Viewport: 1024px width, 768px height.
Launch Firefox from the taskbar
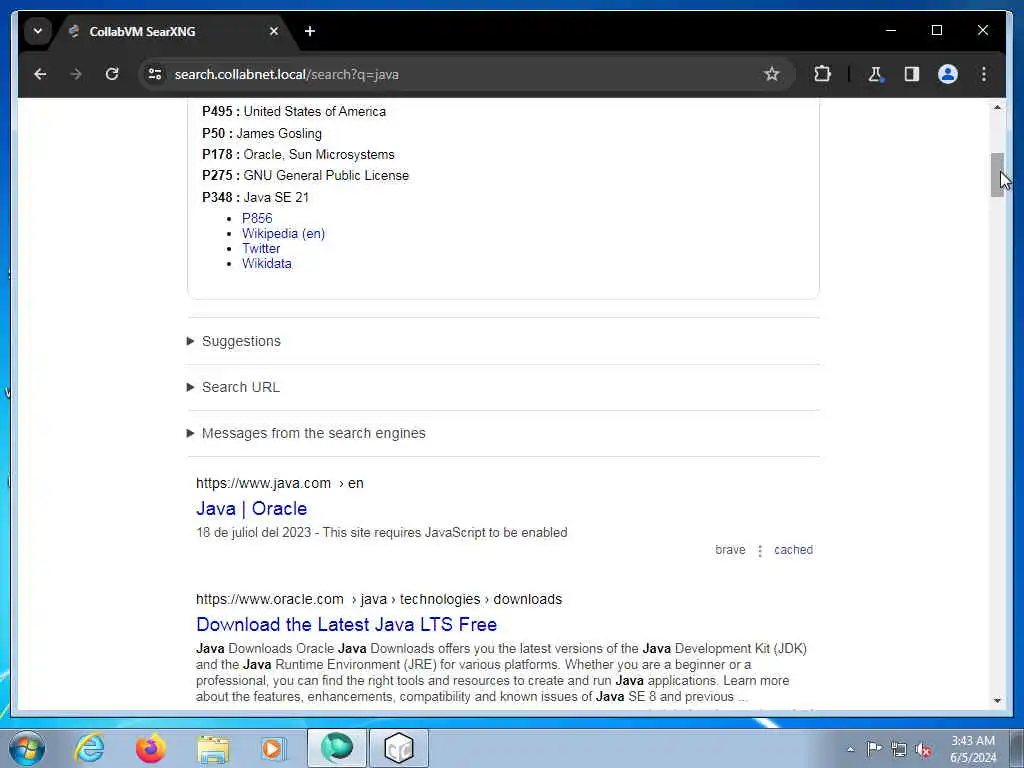[x=151, y=748]
